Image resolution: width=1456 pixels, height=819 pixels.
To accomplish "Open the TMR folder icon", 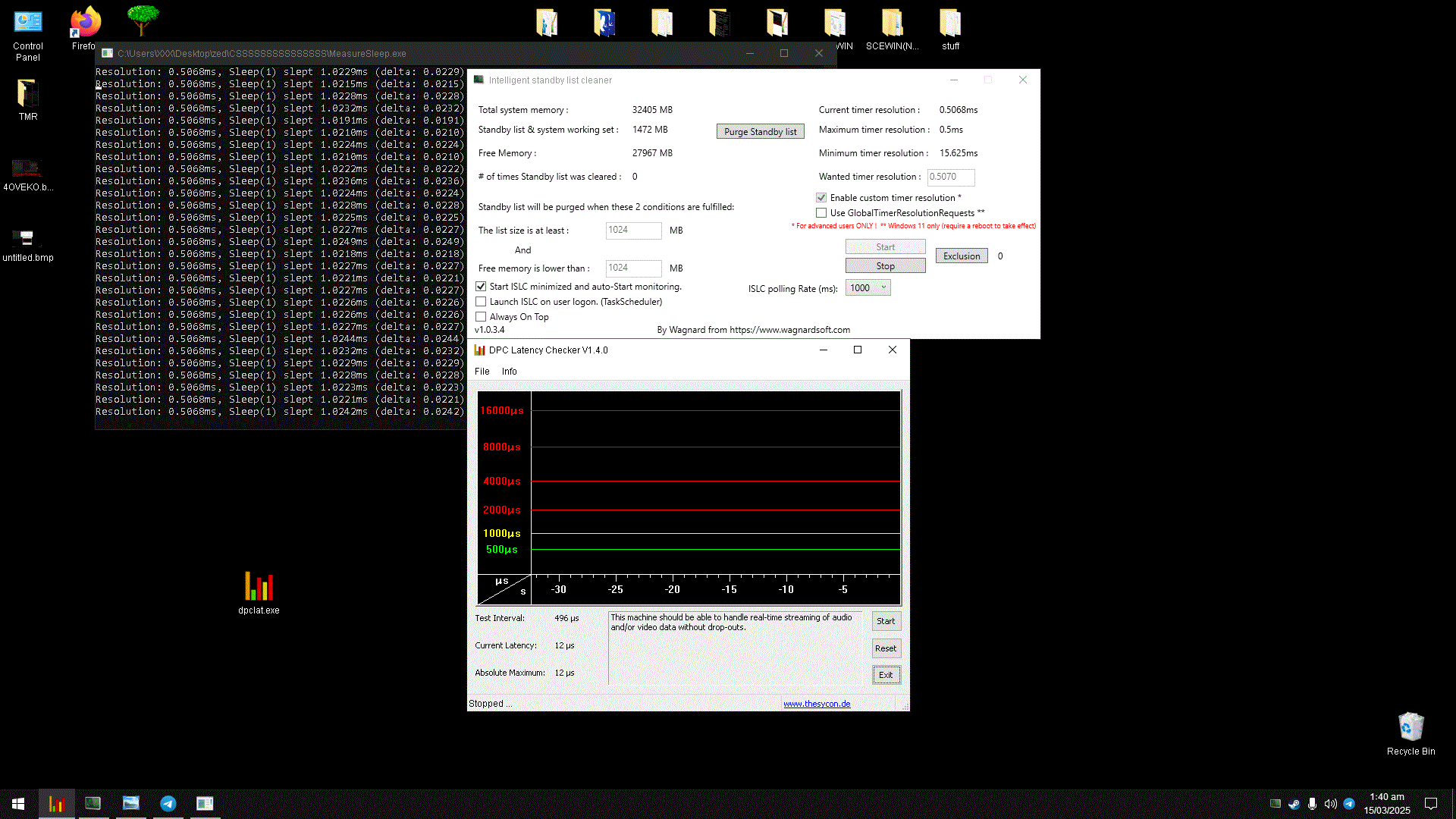I will point(28,94).
